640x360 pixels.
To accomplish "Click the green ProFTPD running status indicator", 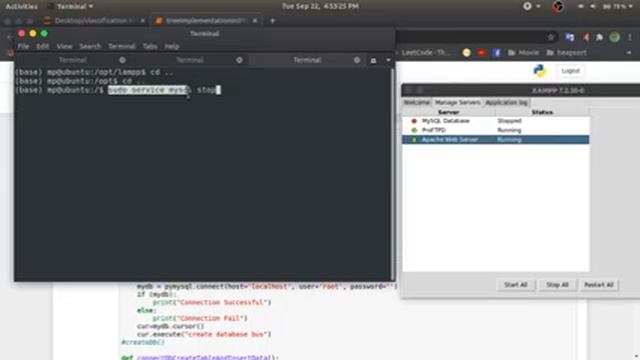I will click(x=414, y=130).
